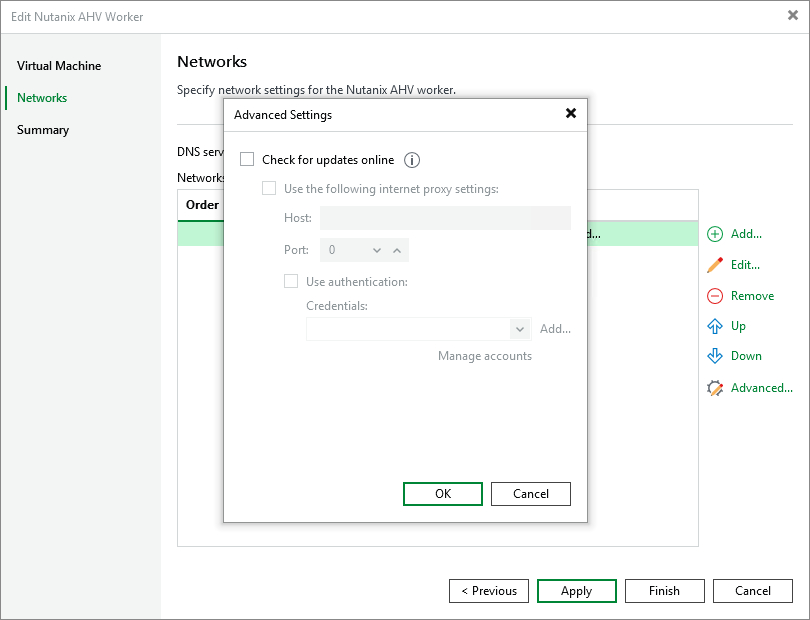Viewport: 810px width, 620px height.
Task: Toggle the Use authentication checkbox
Action: [x=291, y=281]
